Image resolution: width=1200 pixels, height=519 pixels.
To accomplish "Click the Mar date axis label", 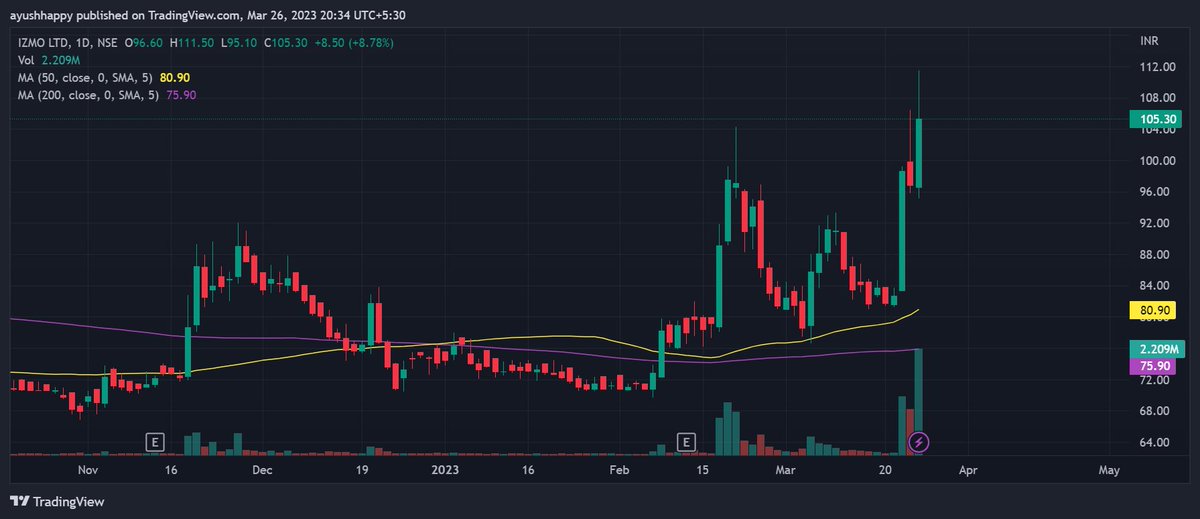I will coord(786,469).
